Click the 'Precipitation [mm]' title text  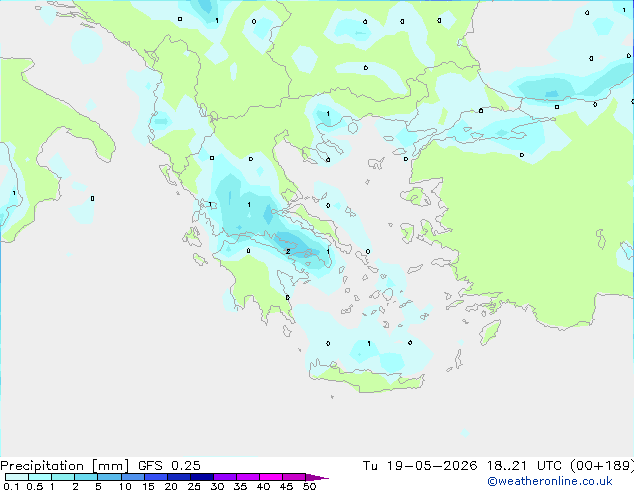[x=65, y=466]
